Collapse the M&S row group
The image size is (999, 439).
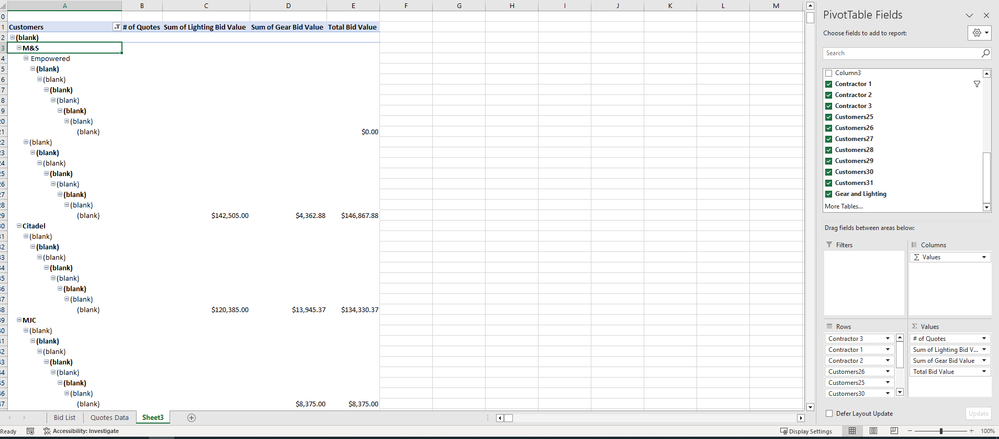tap(19, 48)
